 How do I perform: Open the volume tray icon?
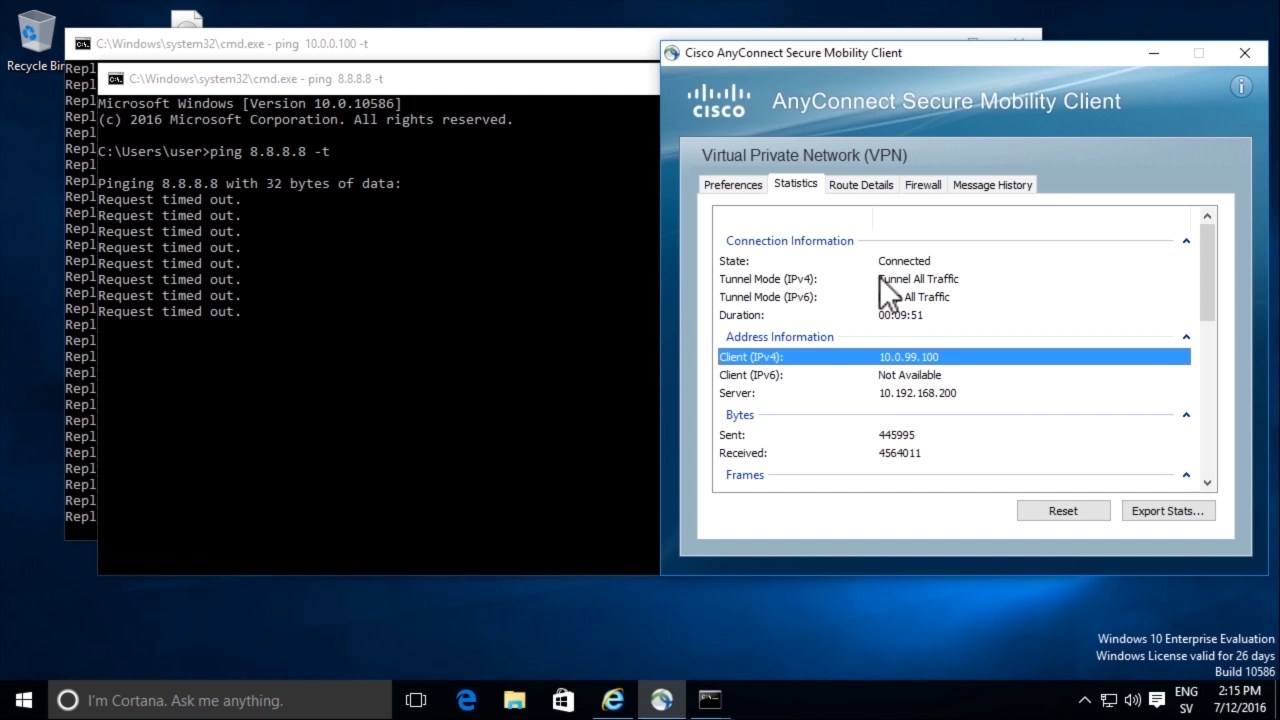coord(1133,700)
